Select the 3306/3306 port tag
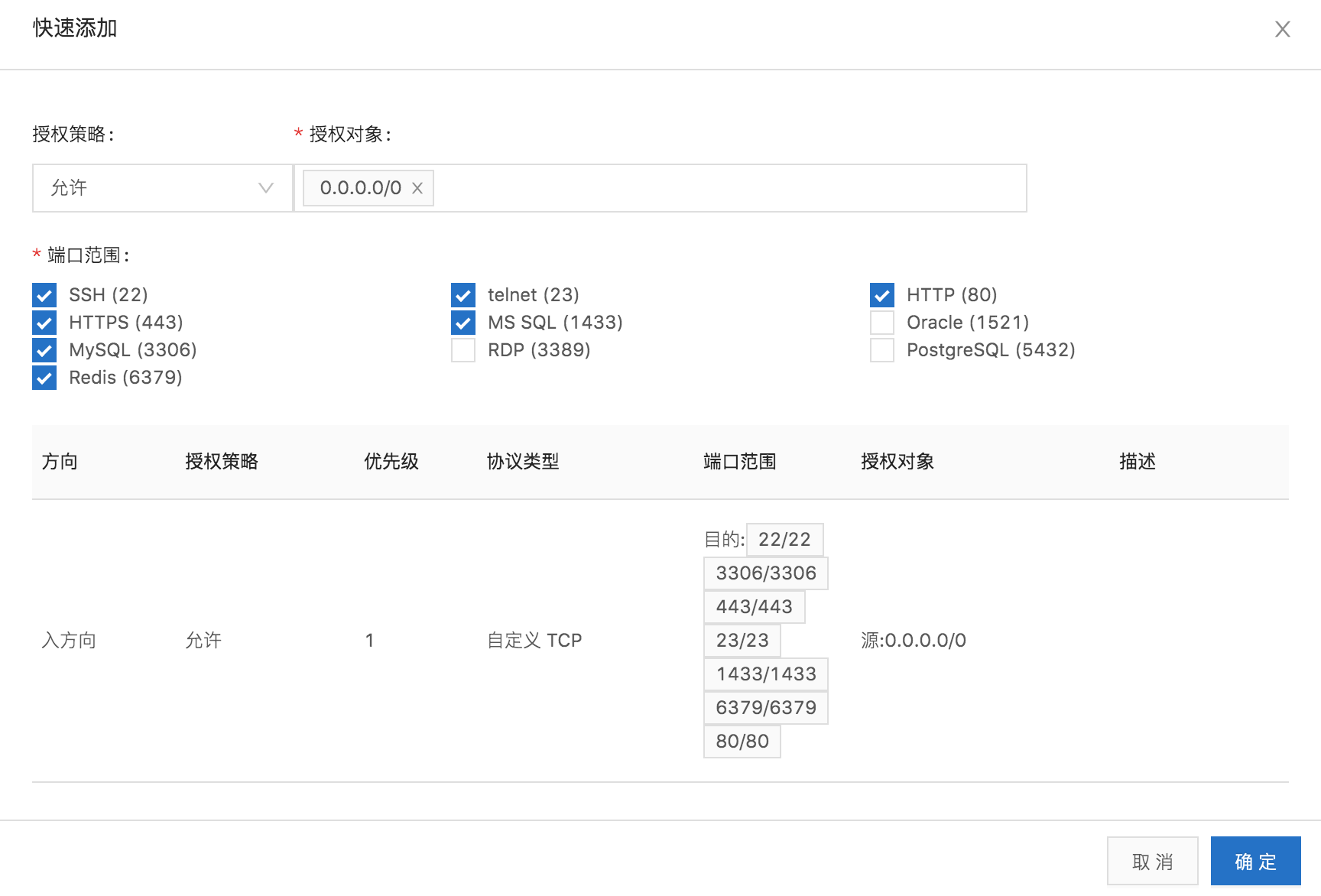This screenshot has width=1321, height=896. tap(766, 573)
